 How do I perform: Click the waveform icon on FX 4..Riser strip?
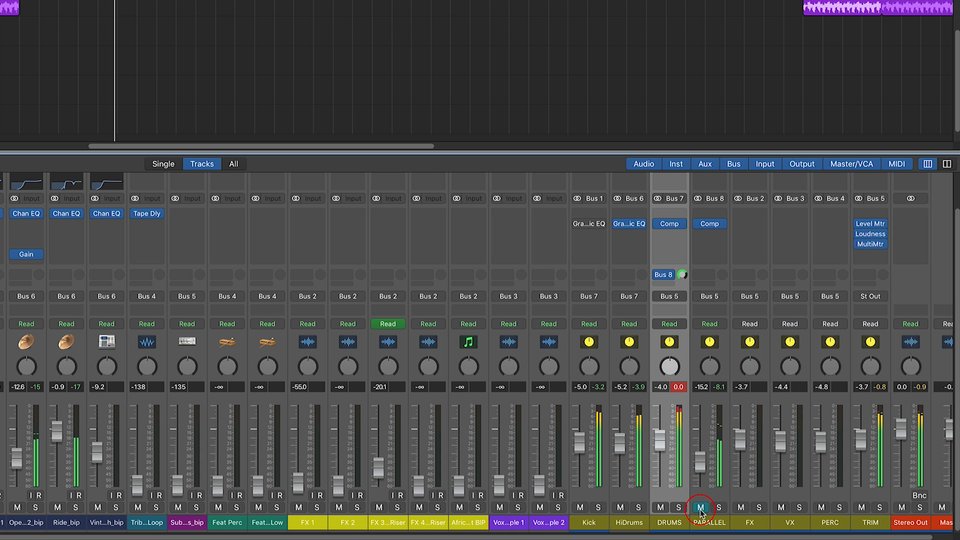point(428,342)
